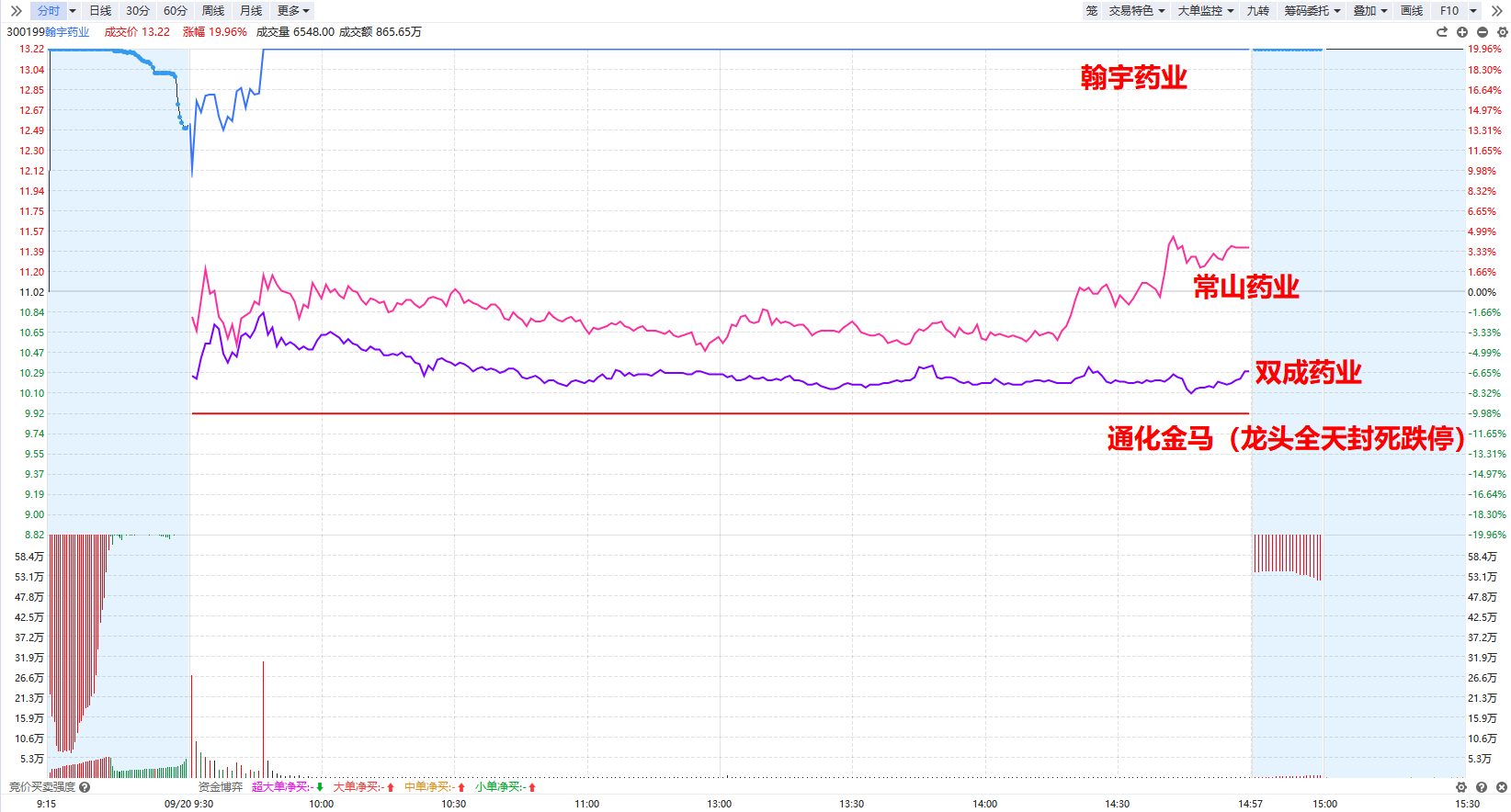Viewport: 1511px width, 812px height.
Task: Open the help icon beside 竞价买卖强度
Action: (85, 787)
